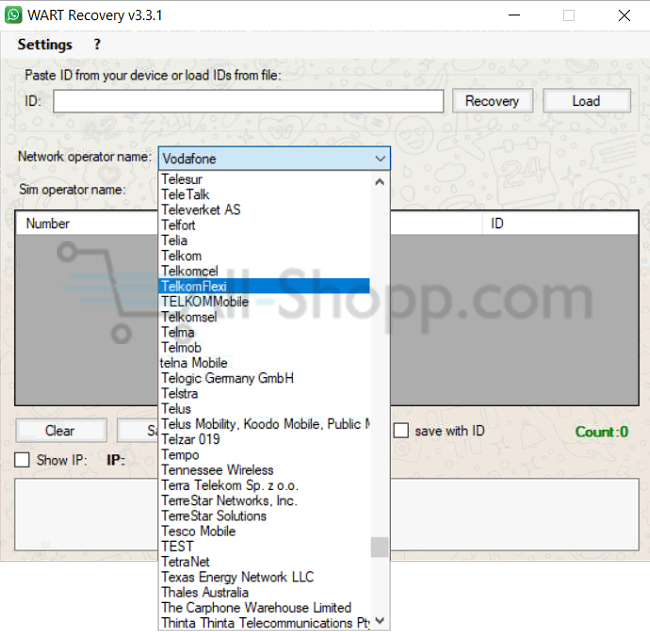Click the Clear button
Screen dimensions: 650x632
click(60, 431)
